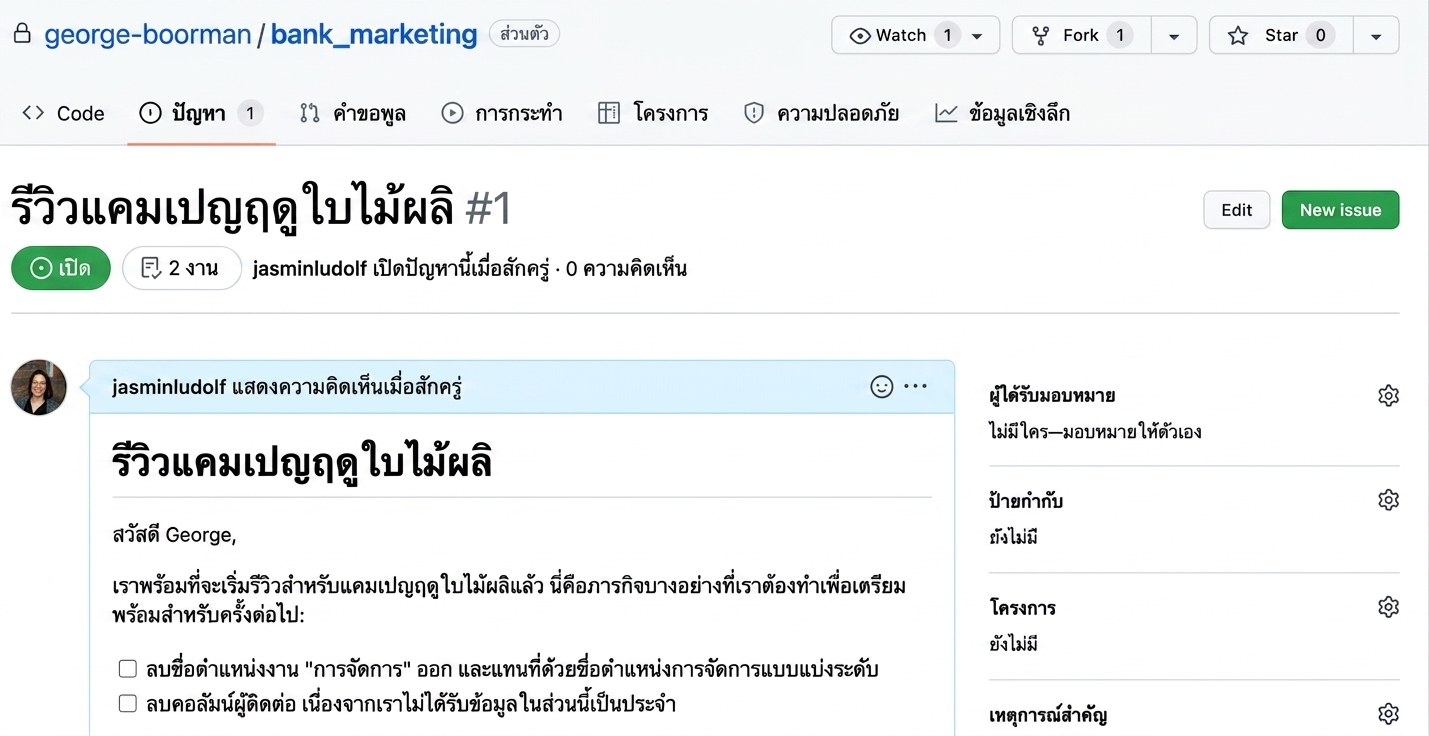Open jasminludolf profile link in issue header

(x=310, y=268)
